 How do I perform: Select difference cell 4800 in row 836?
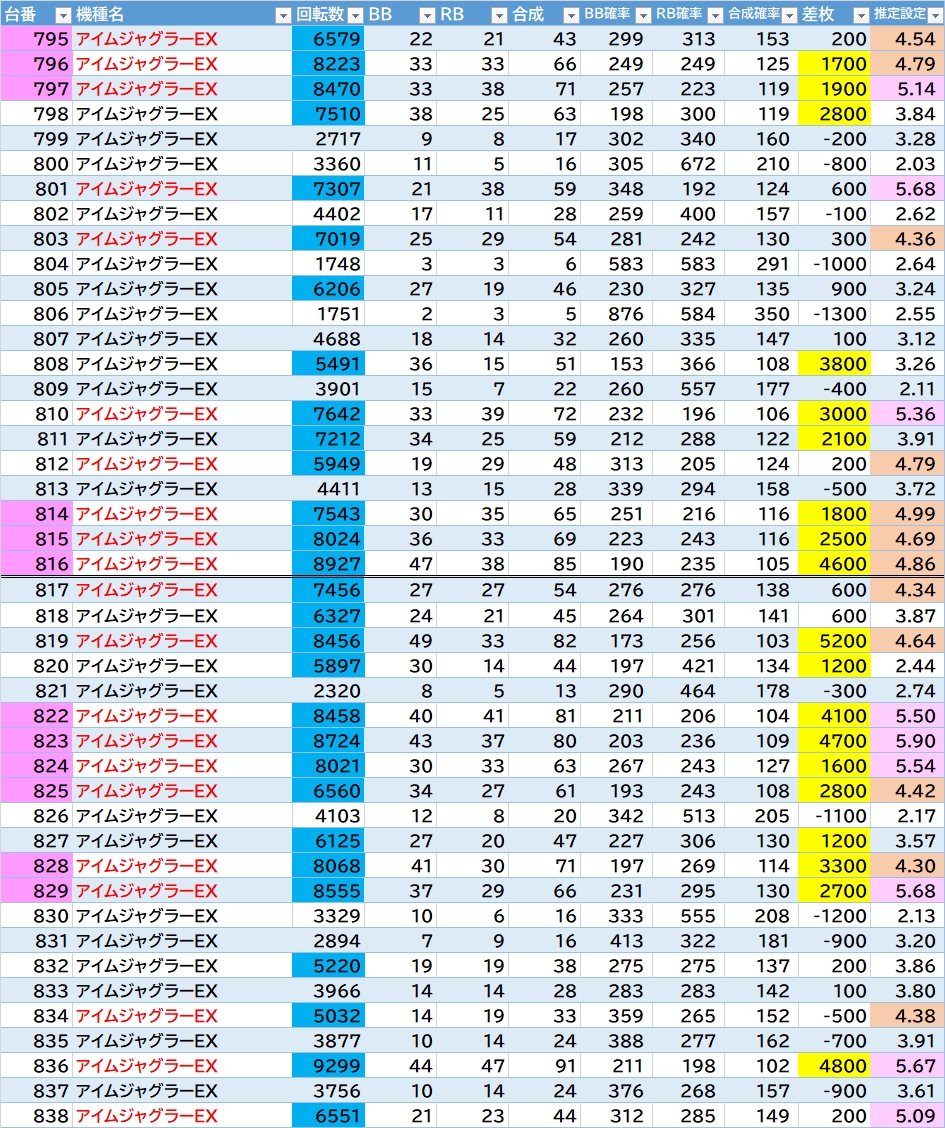834,1065
